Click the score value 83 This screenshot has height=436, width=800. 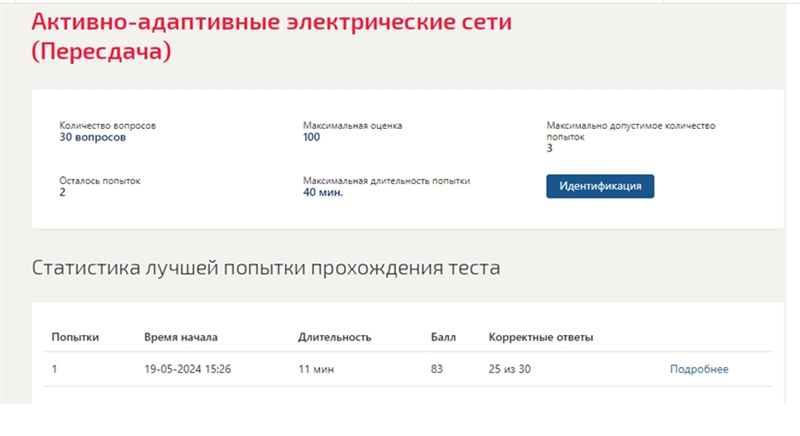pyautogui.click(x=437, y=369)
